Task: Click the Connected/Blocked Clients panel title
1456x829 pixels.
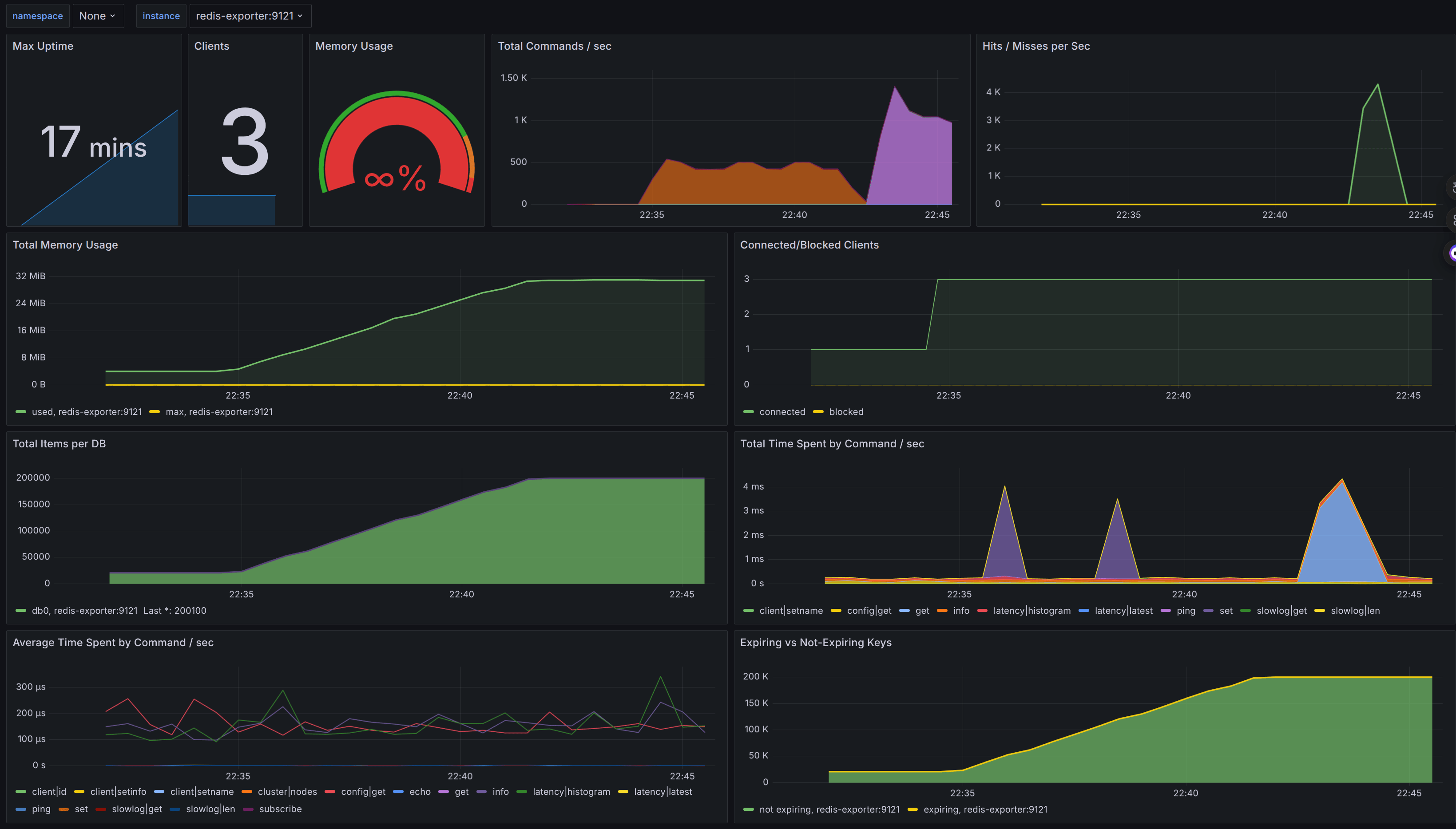Action: 809,245
